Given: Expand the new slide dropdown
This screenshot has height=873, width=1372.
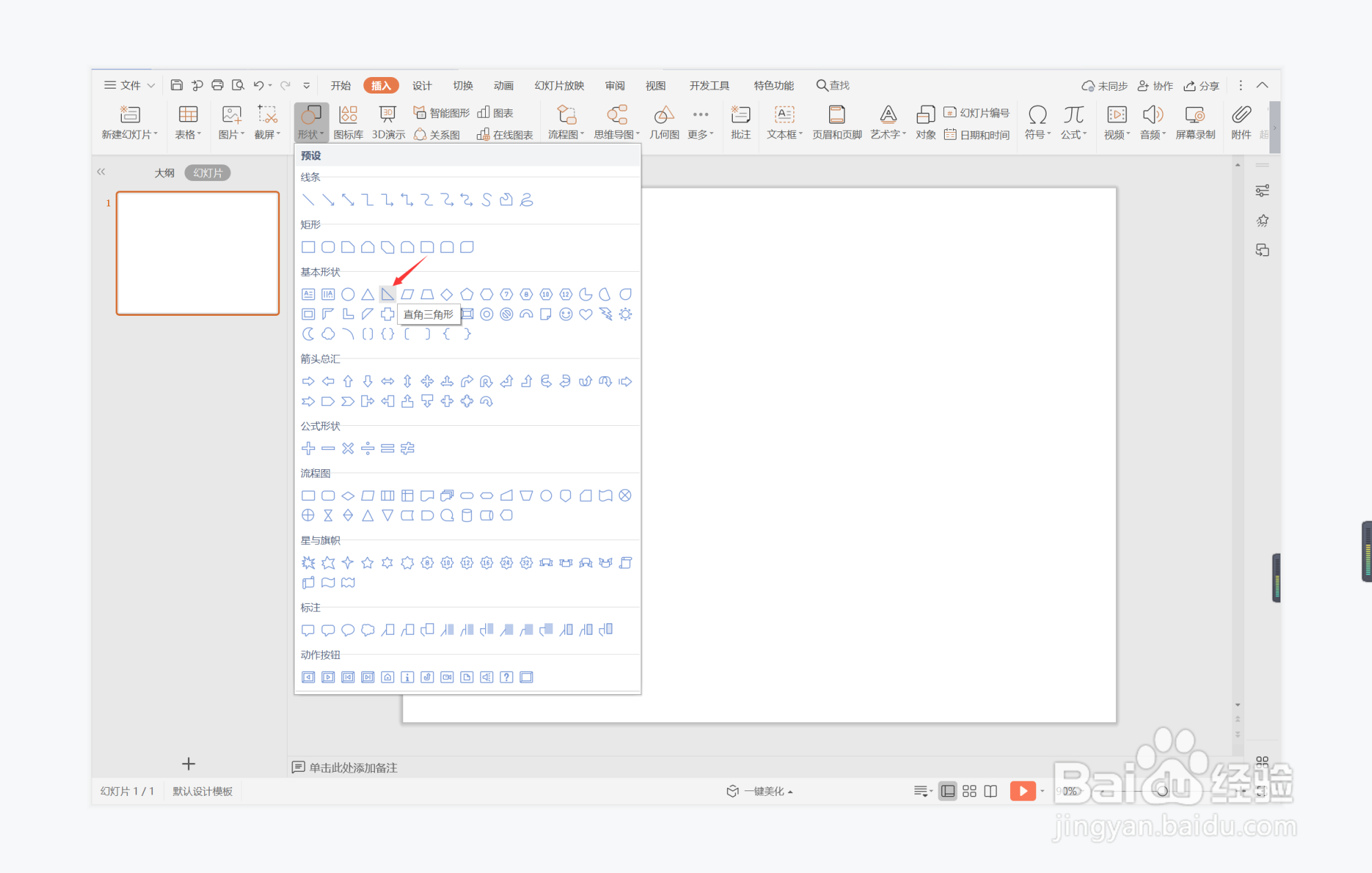Looking at the screenshot, I should (129, 135).
